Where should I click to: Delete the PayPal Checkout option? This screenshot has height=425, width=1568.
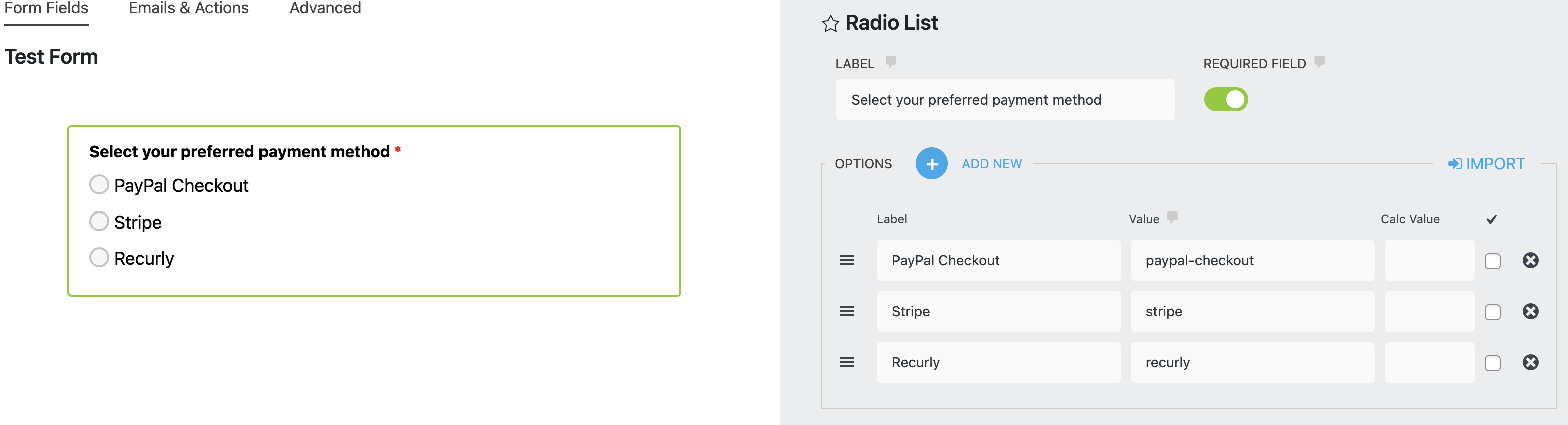click(1531, 260)
